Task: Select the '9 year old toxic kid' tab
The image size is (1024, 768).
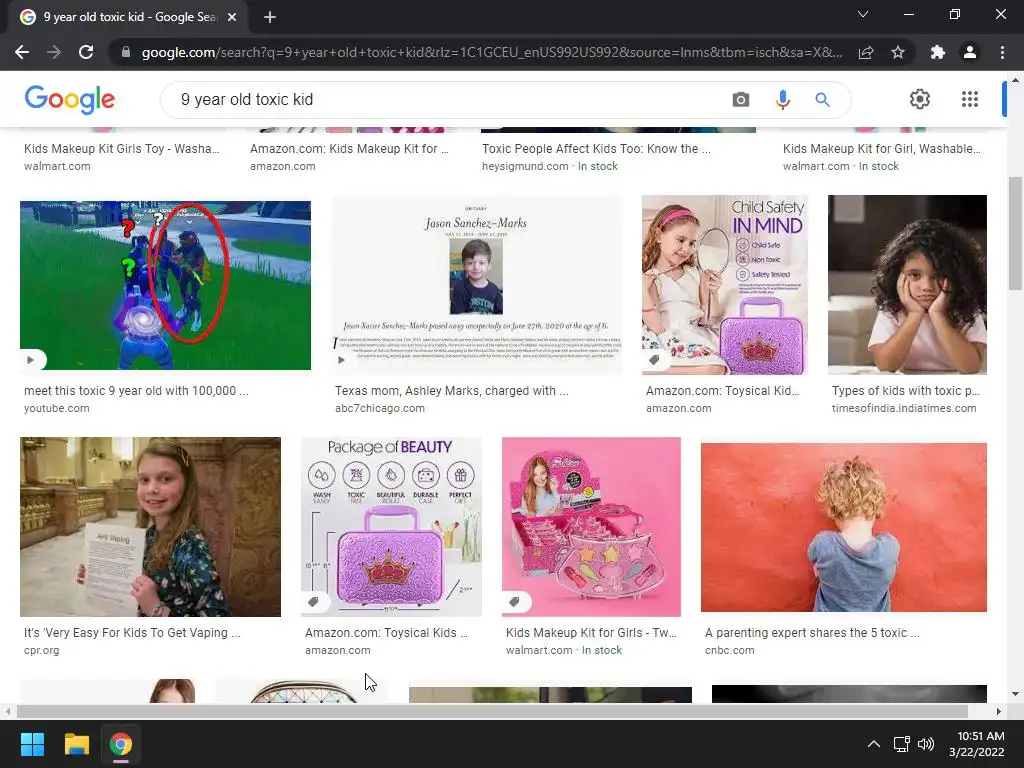Action: [129, 17]
